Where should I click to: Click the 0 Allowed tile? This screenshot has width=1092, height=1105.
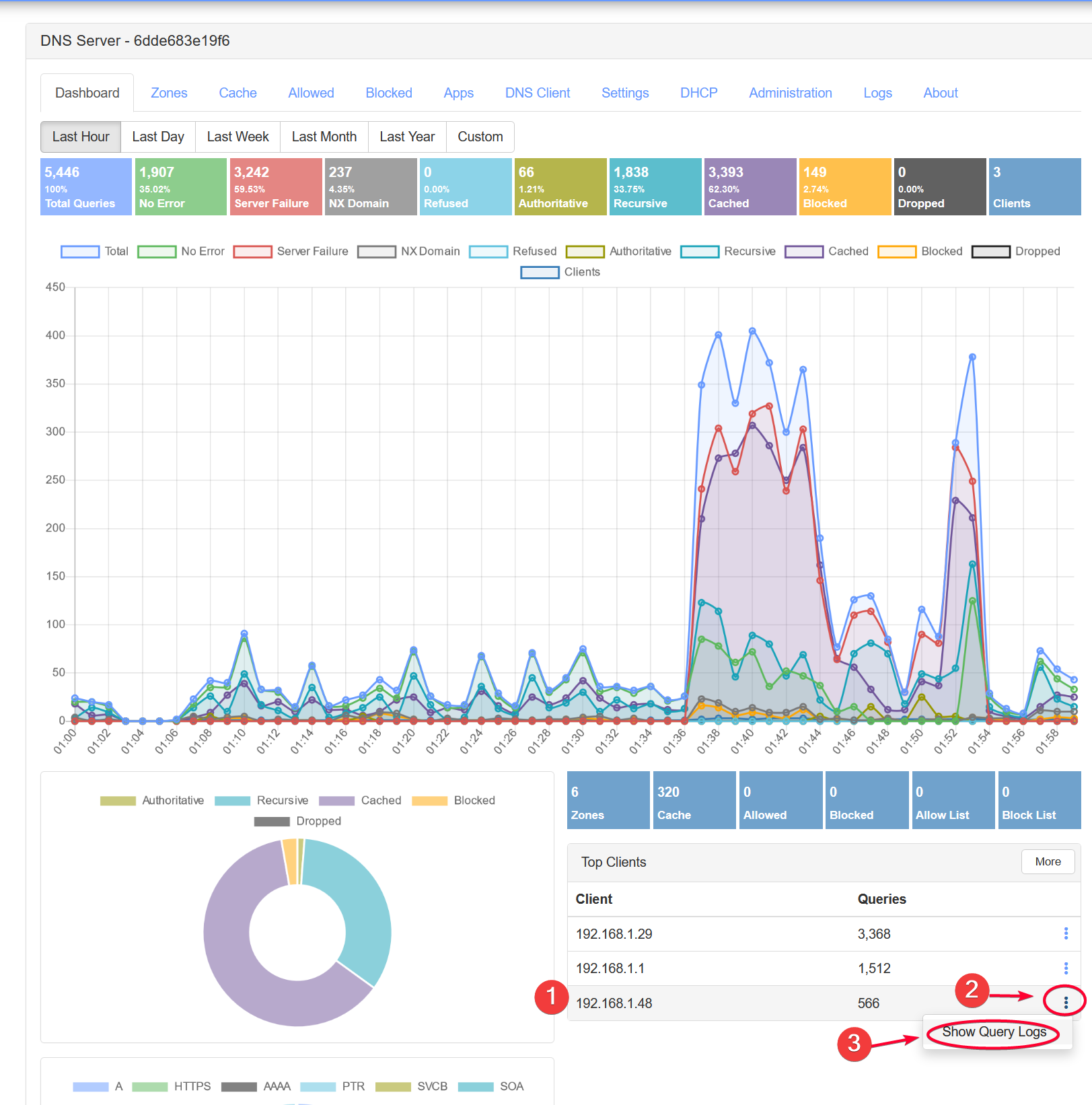point(780,800)
